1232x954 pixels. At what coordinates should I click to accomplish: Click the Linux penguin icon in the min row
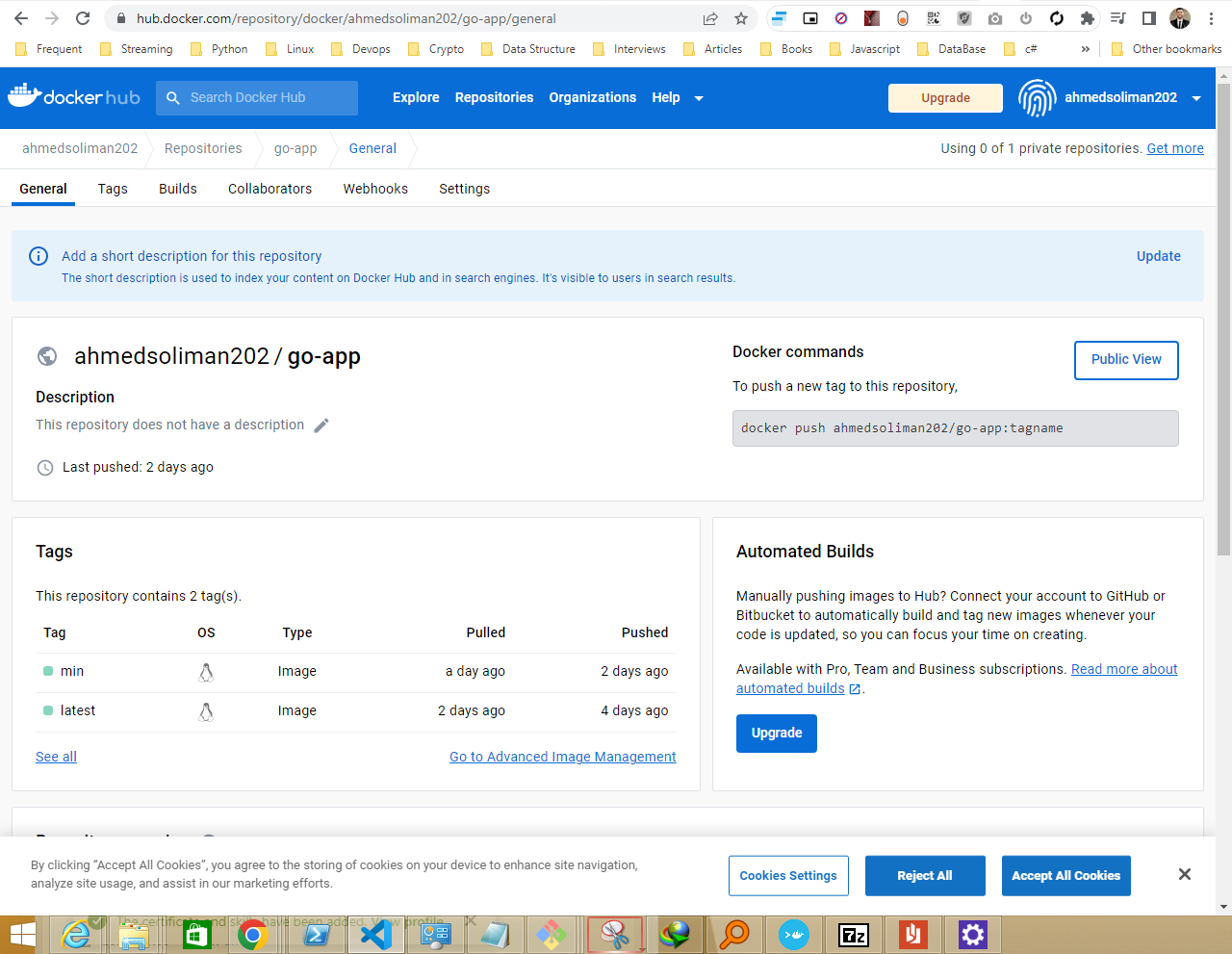pos(206,672)
